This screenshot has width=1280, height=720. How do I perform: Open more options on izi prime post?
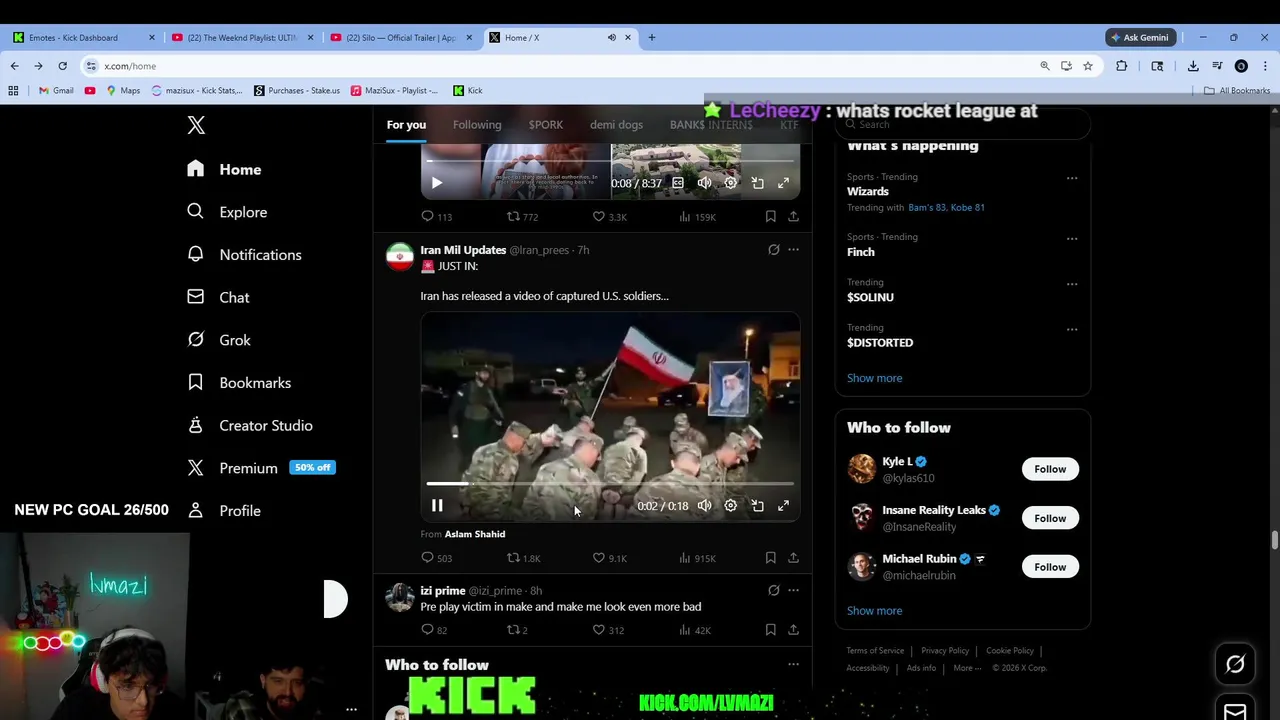[793, 591]
